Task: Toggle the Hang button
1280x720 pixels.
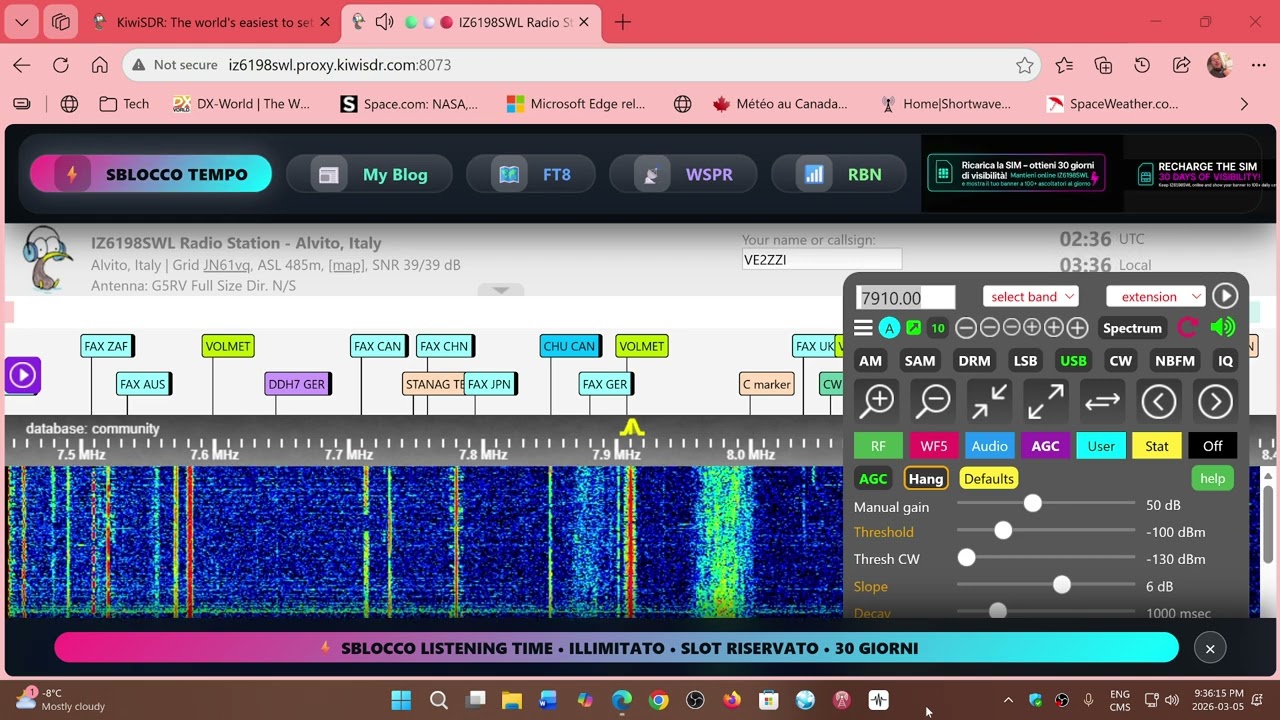Action: click(x=926, y=479)
